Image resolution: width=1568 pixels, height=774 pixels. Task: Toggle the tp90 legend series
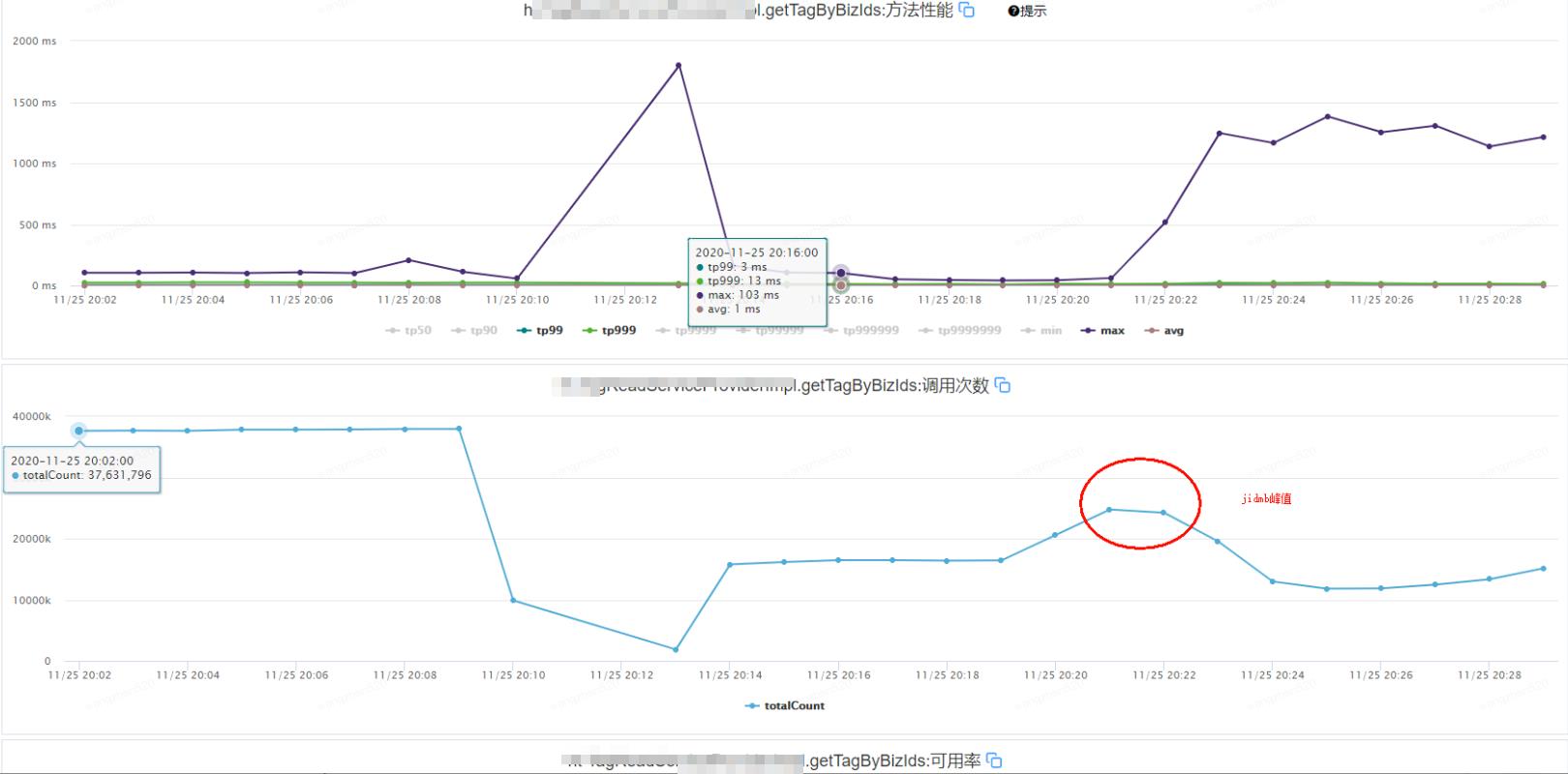click(474, 331)
